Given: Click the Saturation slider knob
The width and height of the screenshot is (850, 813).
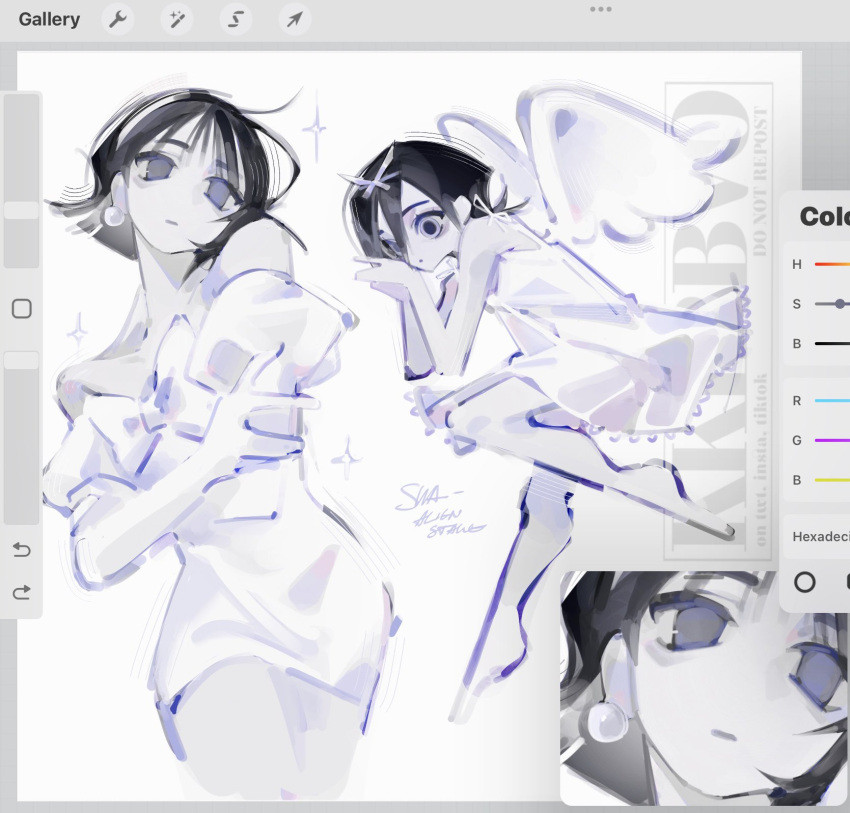Looking at the screenshot, I should 840,304.
